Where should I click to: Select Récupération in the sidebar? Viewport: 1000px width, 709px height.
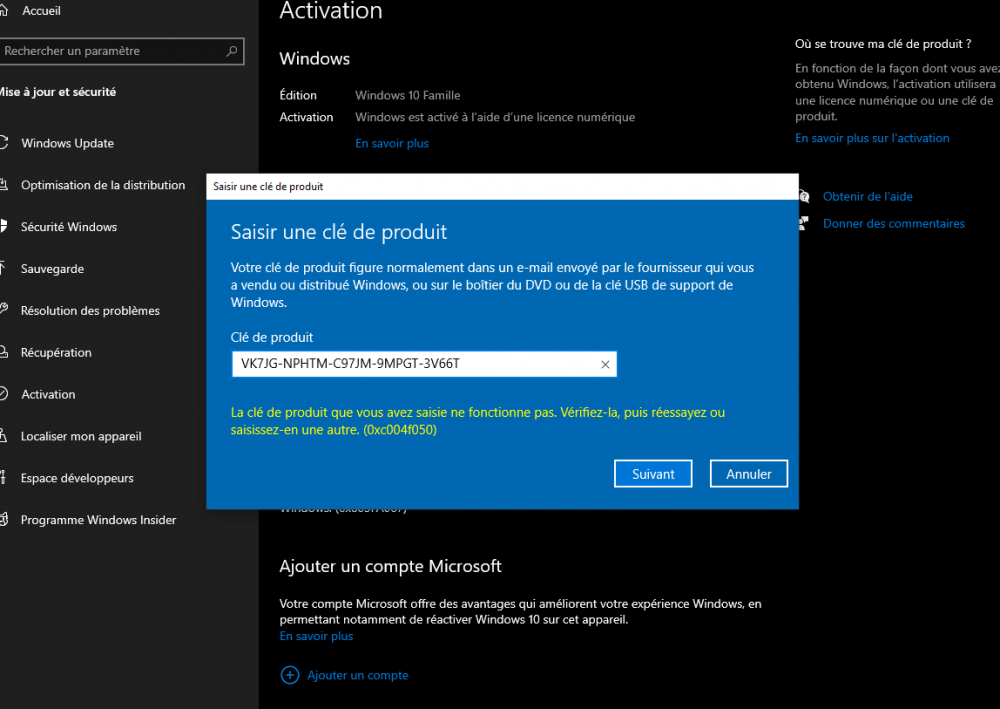[x=56, y=353]
